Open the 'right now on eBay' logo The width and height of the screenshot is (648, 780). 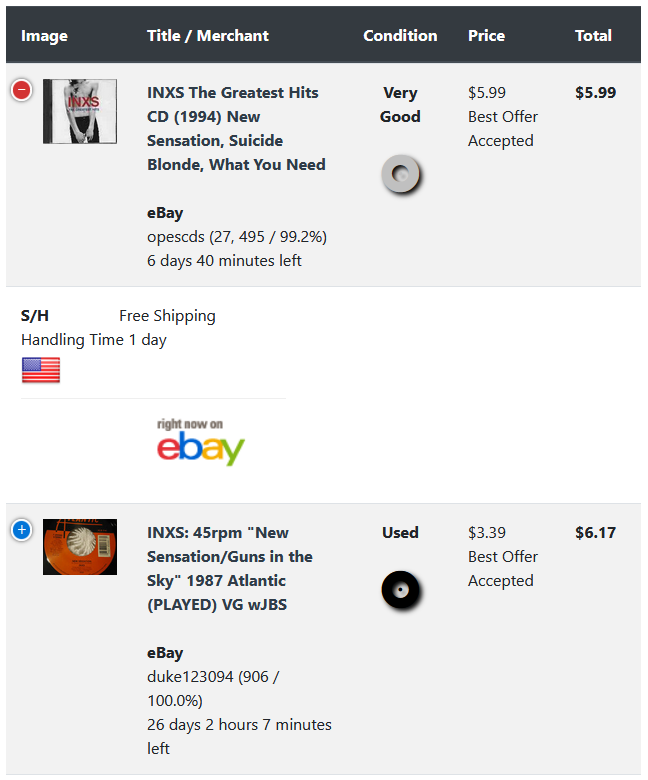(200, 442)
